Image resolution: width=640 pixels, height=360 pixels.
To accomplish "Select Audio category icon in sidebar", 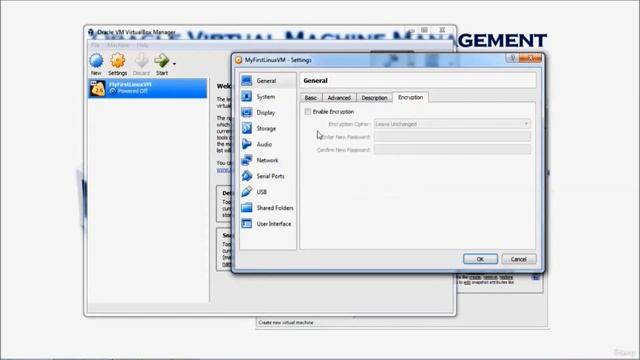I will (247, 144).
